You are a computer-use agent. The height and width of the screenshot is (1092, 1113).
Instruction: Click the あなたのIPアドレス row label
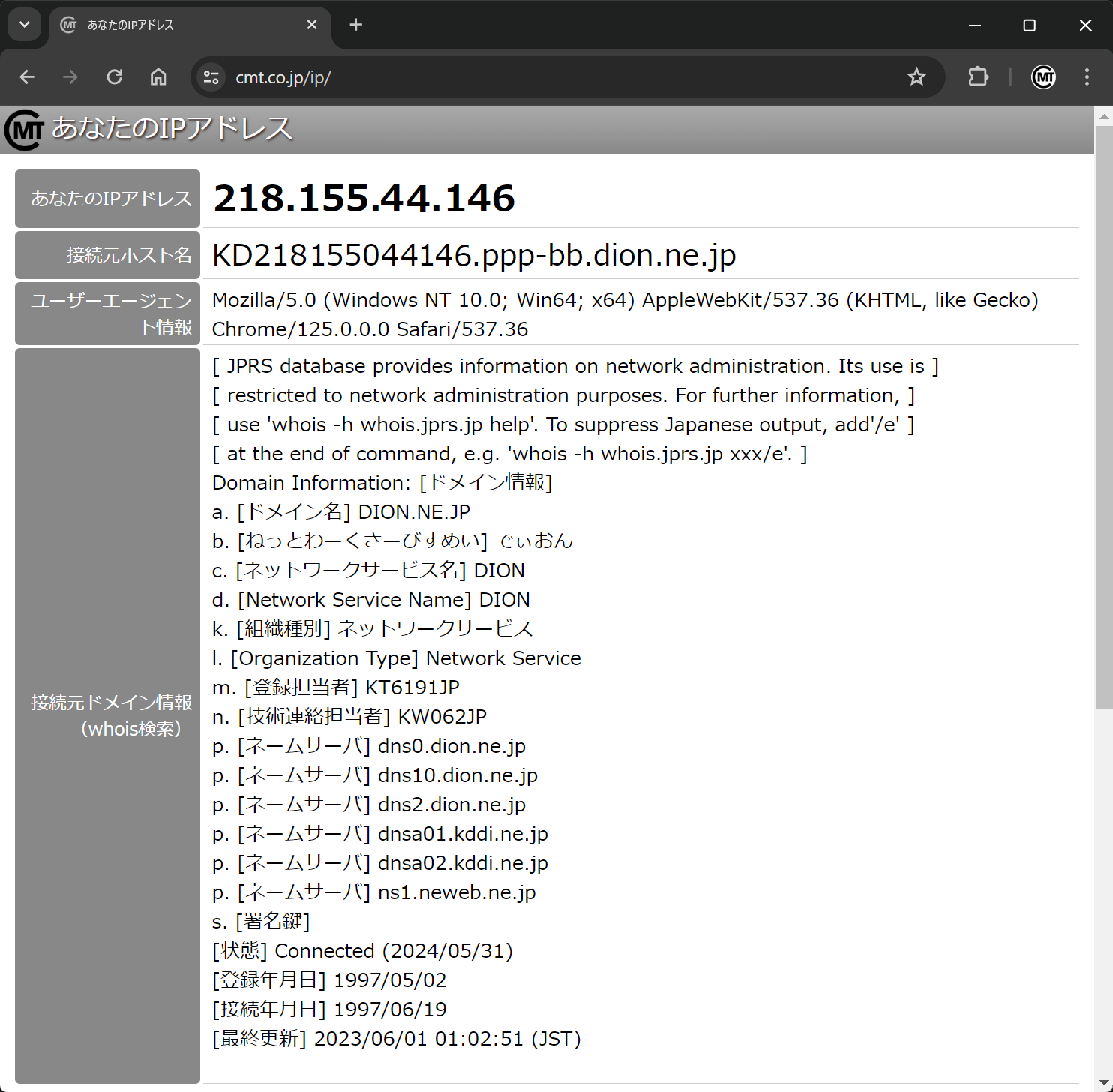(x=107, y=199)
